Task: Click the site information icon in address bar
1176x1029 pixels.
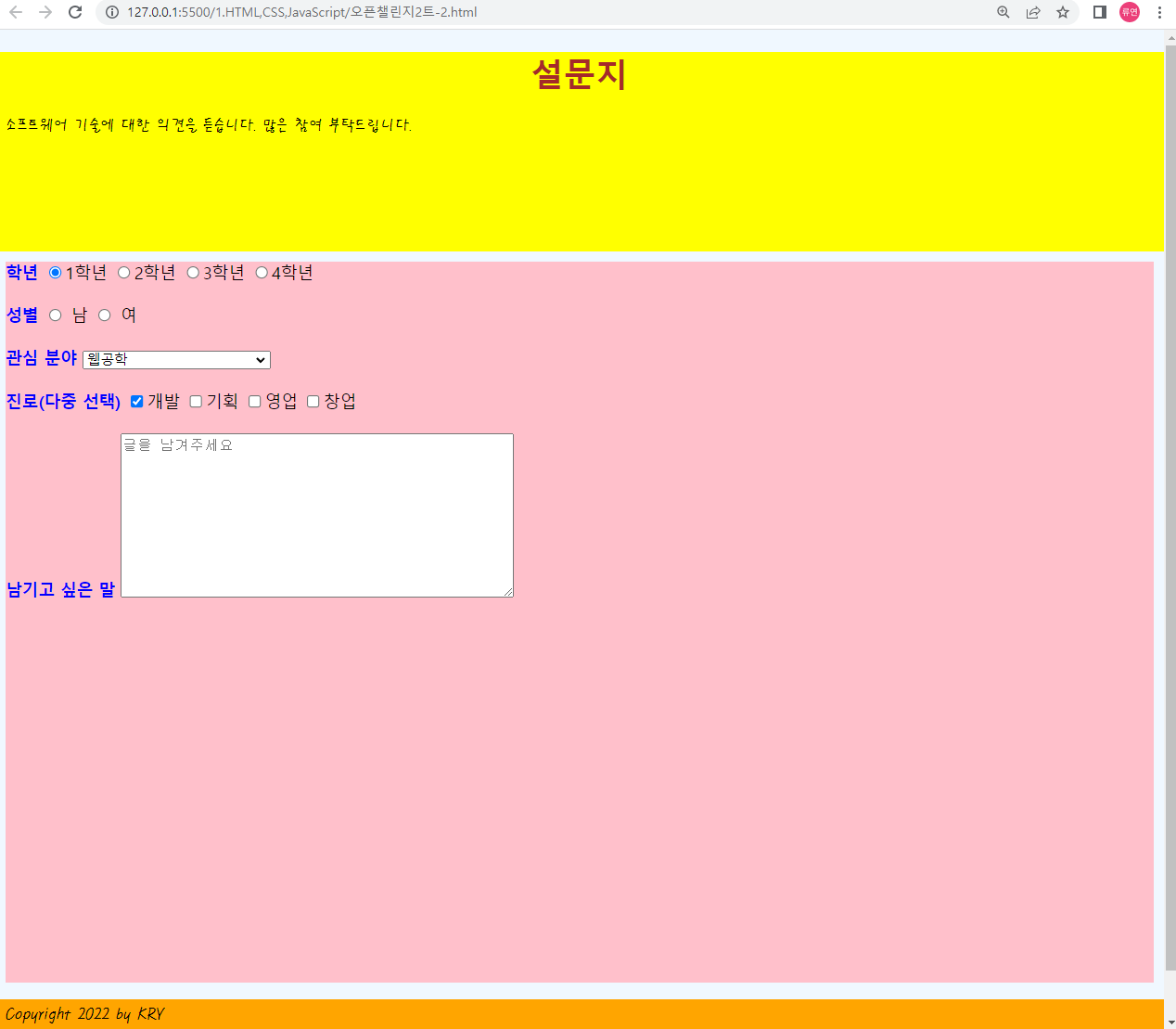Action: pos(112,12)
